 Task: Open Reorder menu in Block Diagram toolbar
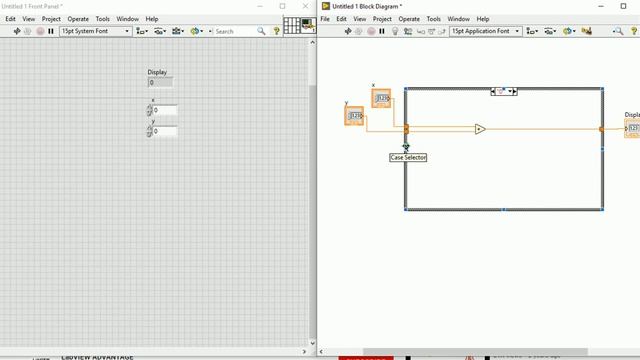568,31
